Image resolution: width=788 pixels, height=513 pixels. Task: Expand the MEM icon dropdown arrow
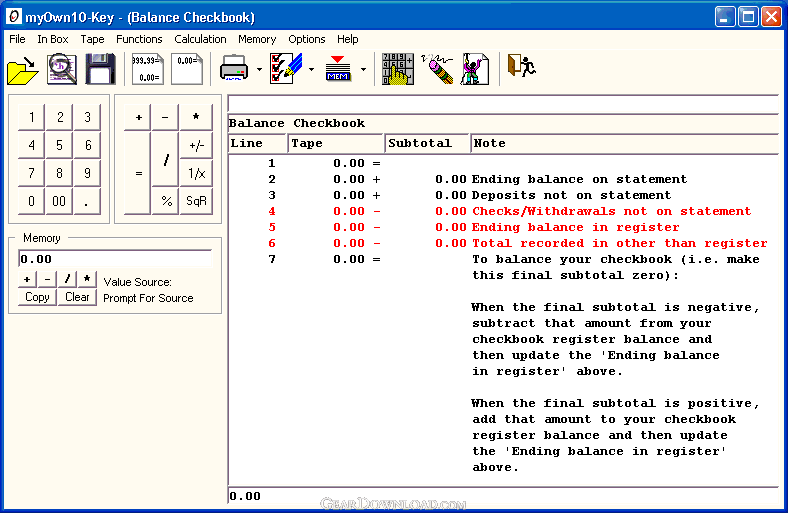363,69
